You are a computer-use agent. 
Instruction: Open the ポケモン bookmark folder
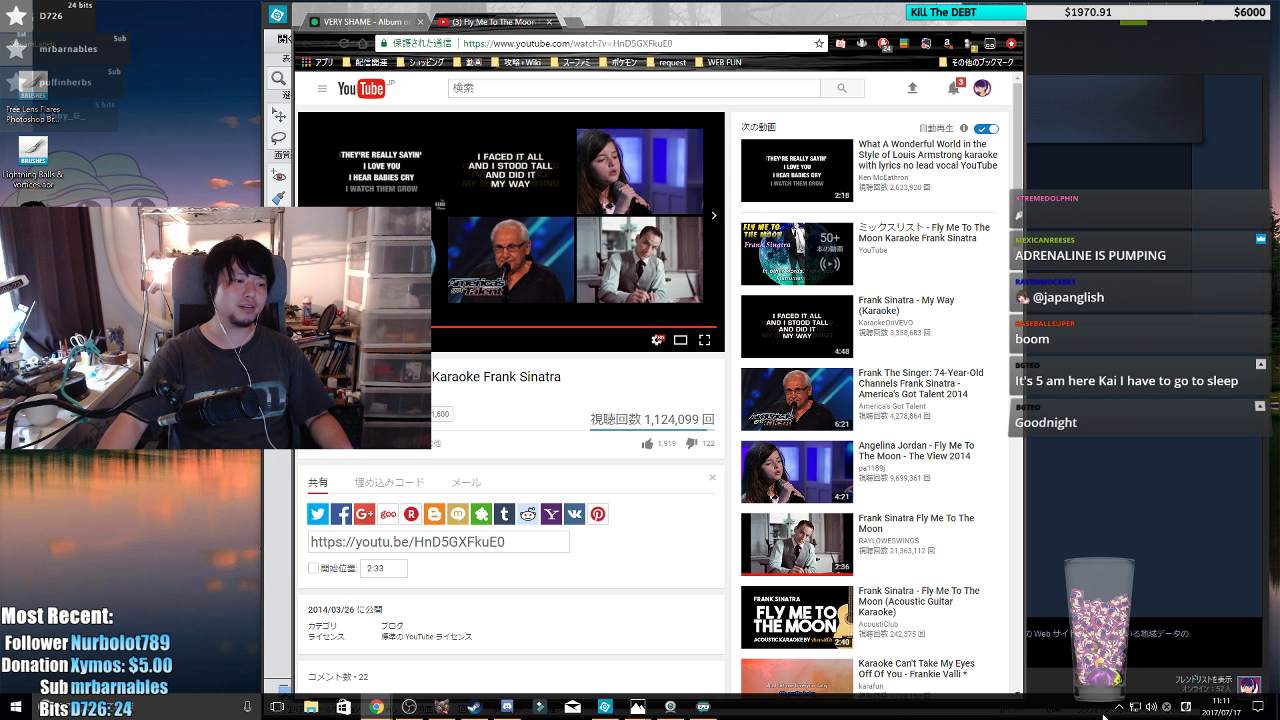617,62
